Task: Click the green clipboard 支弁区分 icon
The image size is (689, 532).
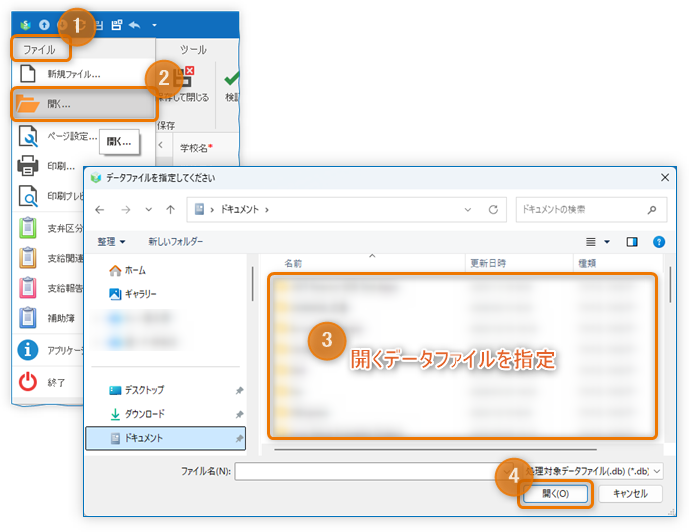Action: 28,228
